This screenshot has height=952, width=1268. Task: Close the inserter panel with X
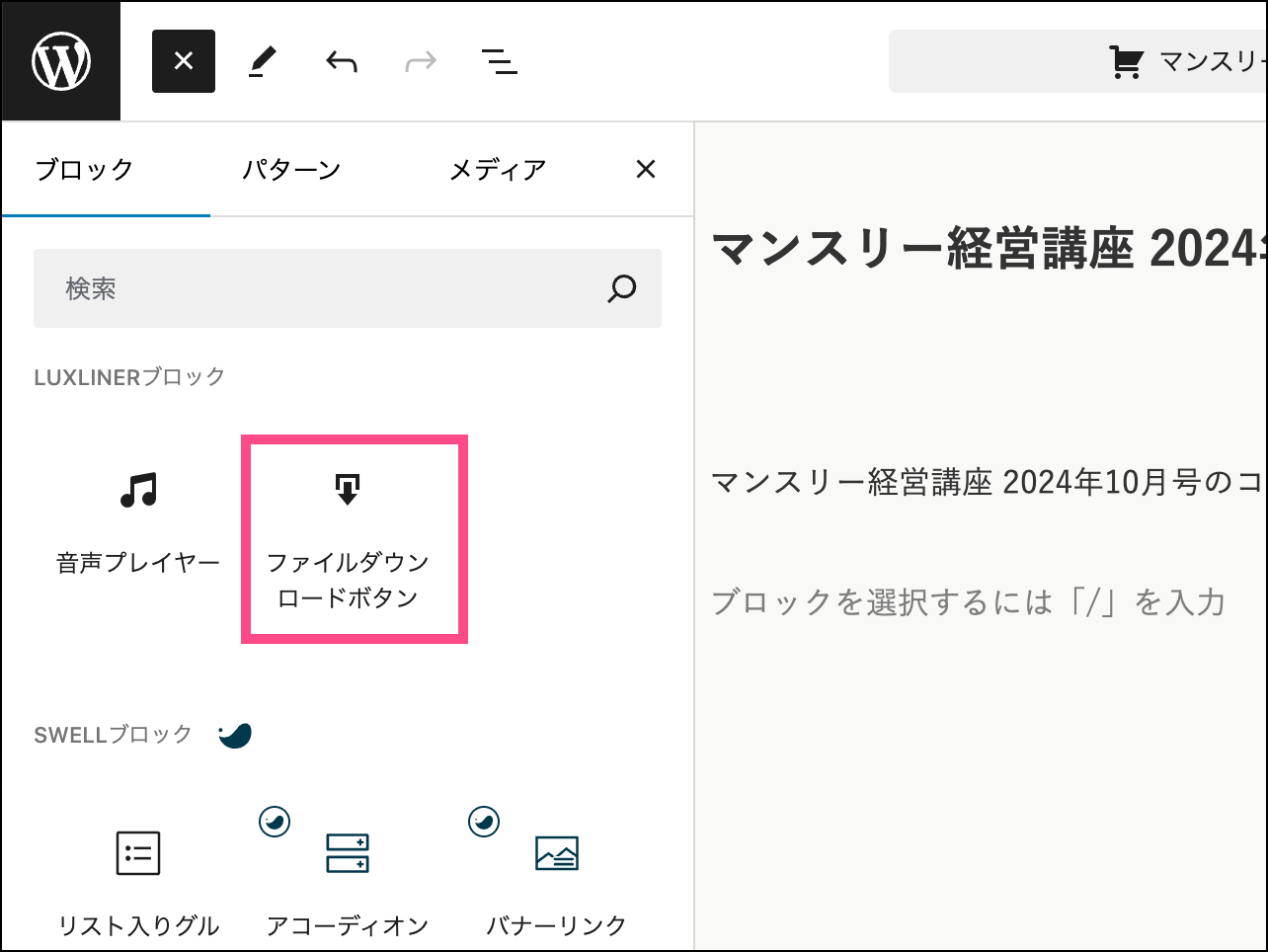pyautogui.click(x=646, y=170)
